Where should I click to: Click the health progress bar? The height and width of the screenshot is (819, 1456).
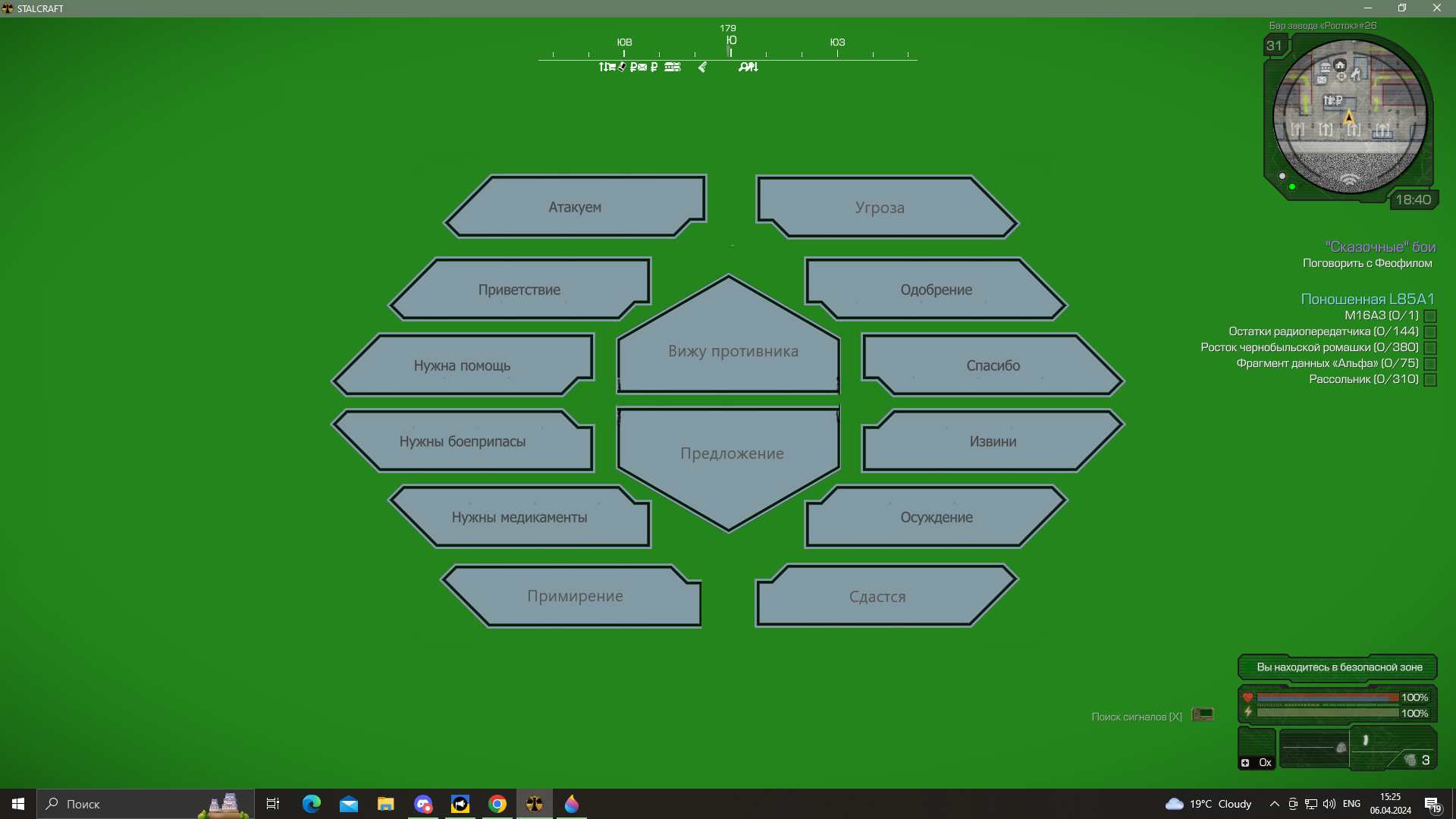tap(1328, 698)
